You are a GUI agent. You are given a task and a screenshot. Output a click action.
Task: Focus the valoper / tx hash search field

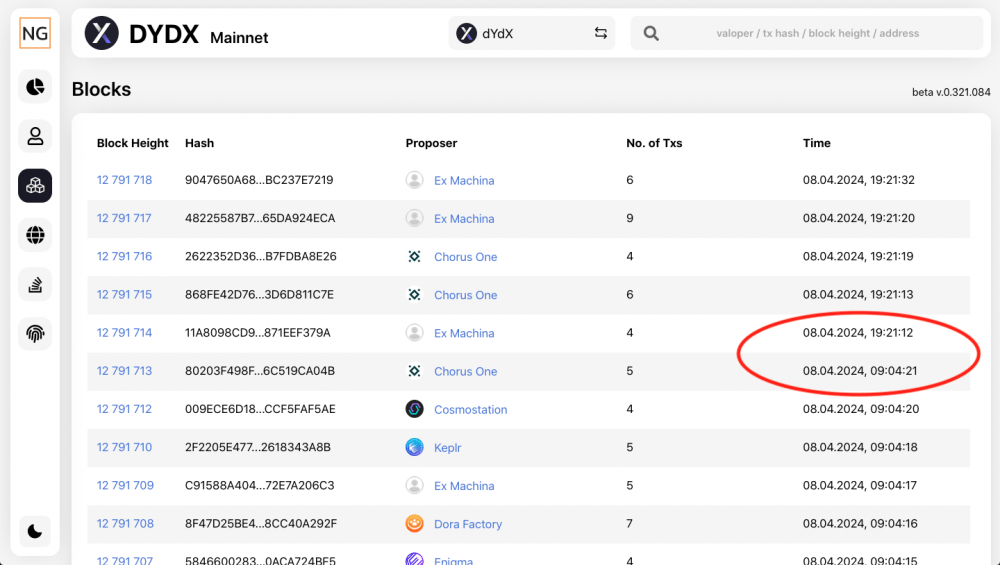[818, 33]
